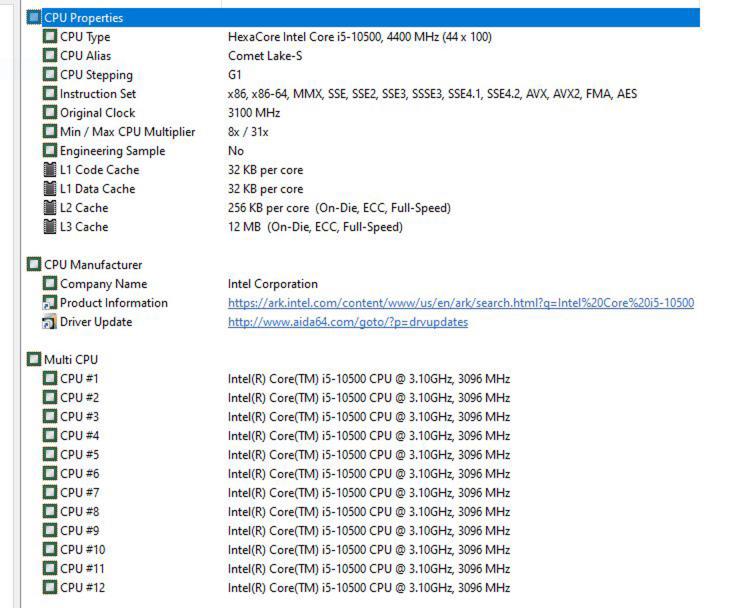Click the Intel Corporation value
Viewport: 744px width, 608px height.
tap(273, 284)
